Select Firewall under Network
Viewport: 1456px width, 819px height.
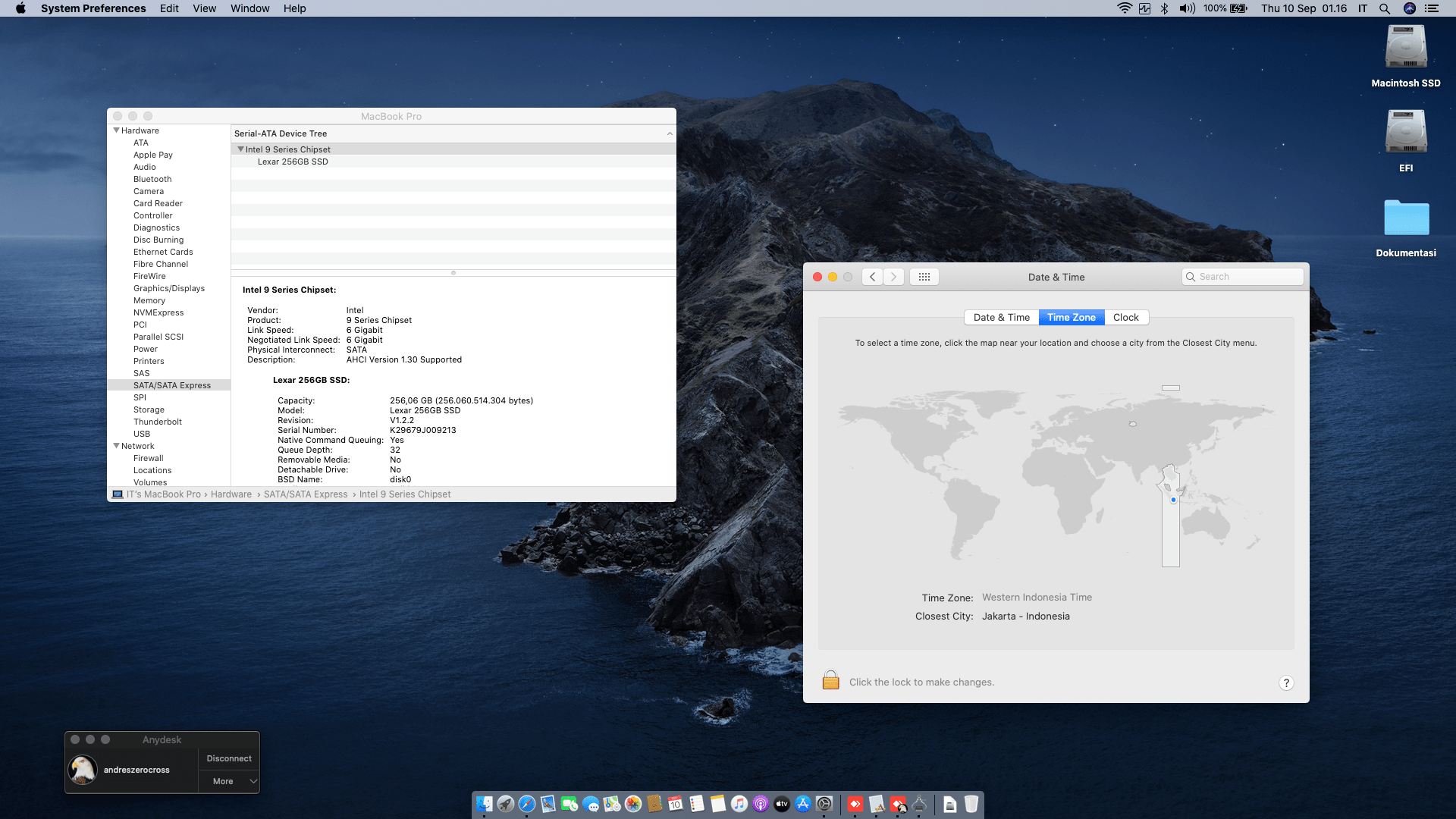[149, 458]
